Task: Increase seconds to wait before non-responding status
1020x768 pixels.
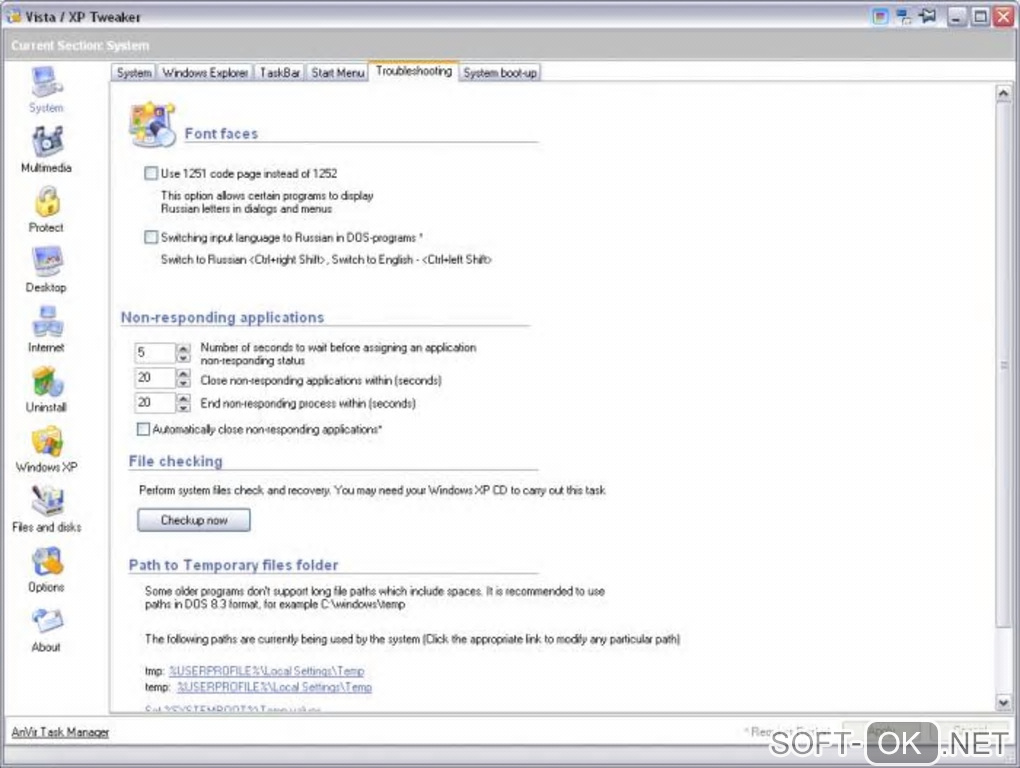Action: point(183,347)
